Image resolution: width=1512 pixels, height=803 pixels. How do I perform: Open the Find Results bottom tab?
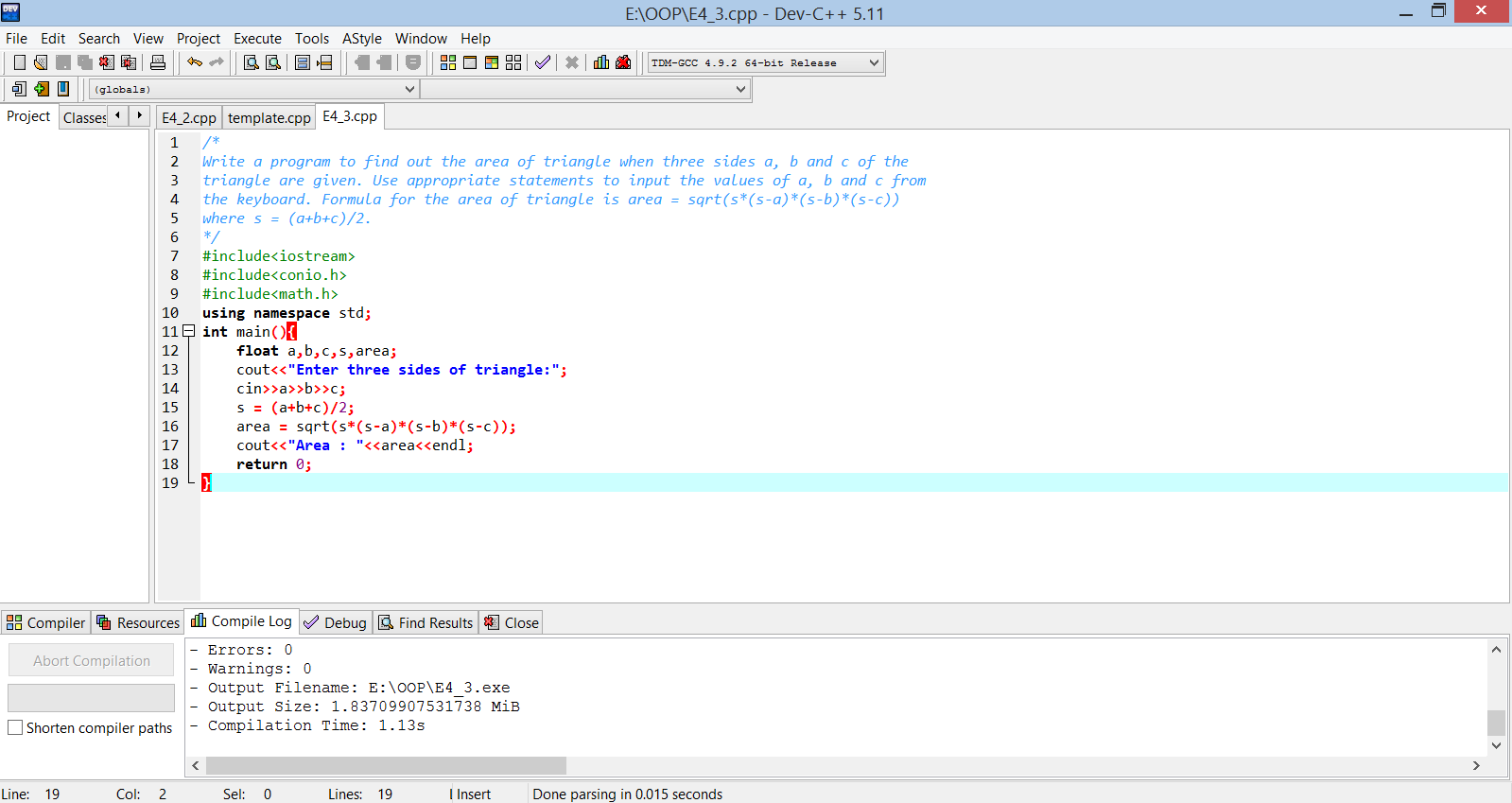[x=426, y=622]
